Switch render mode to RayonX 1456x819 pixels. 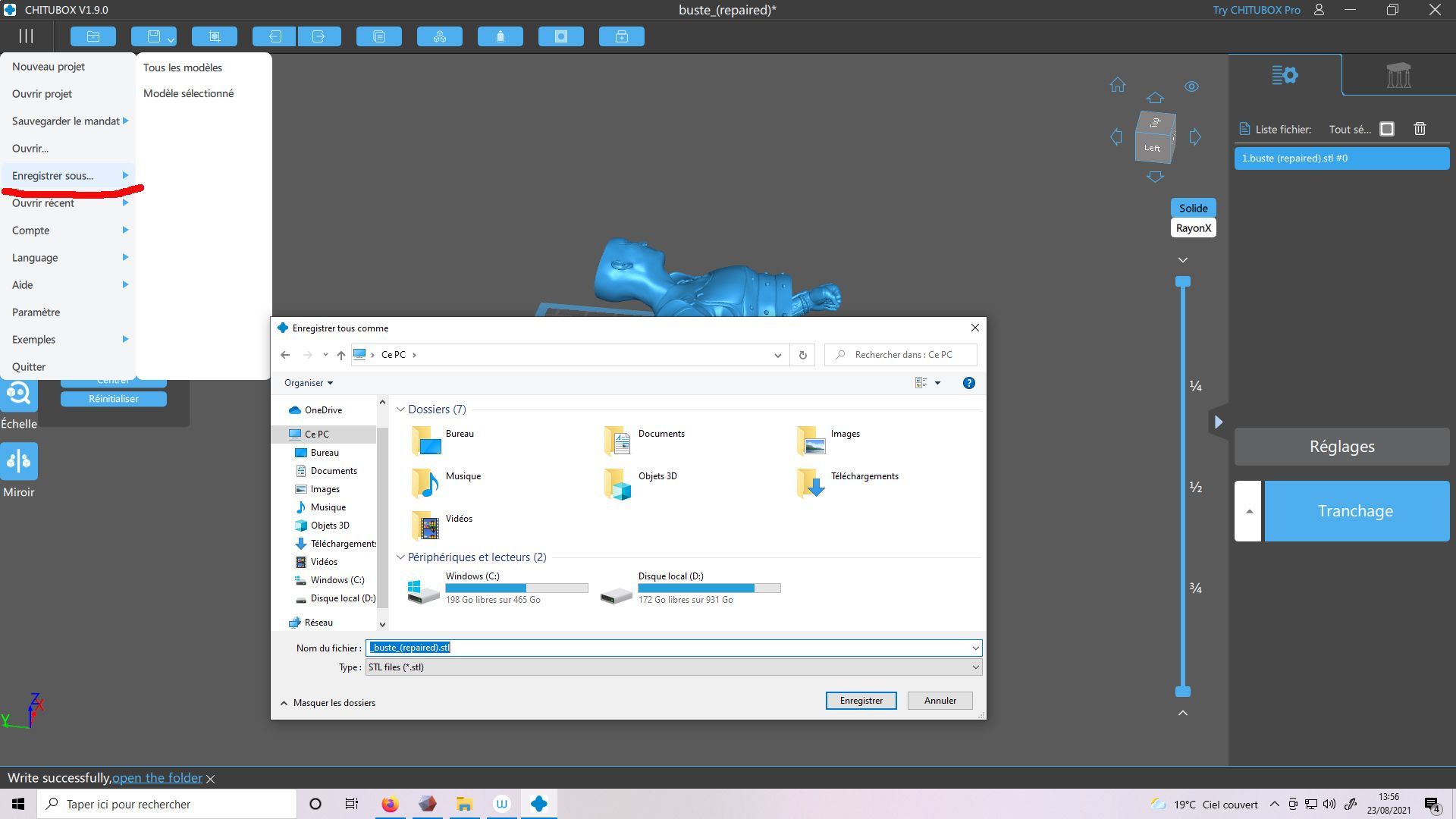tap(1193, 227)
